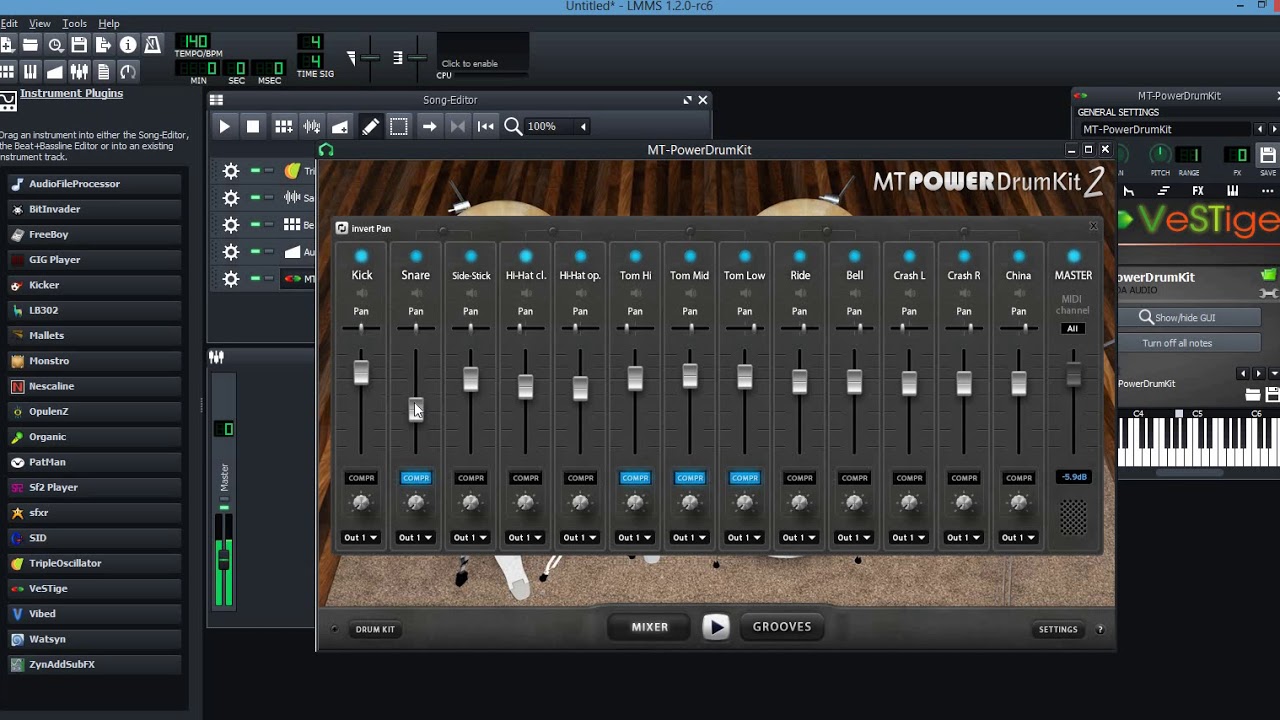
Task: Open gear menu of TripleOscillator track
Action: pos(231,171)
